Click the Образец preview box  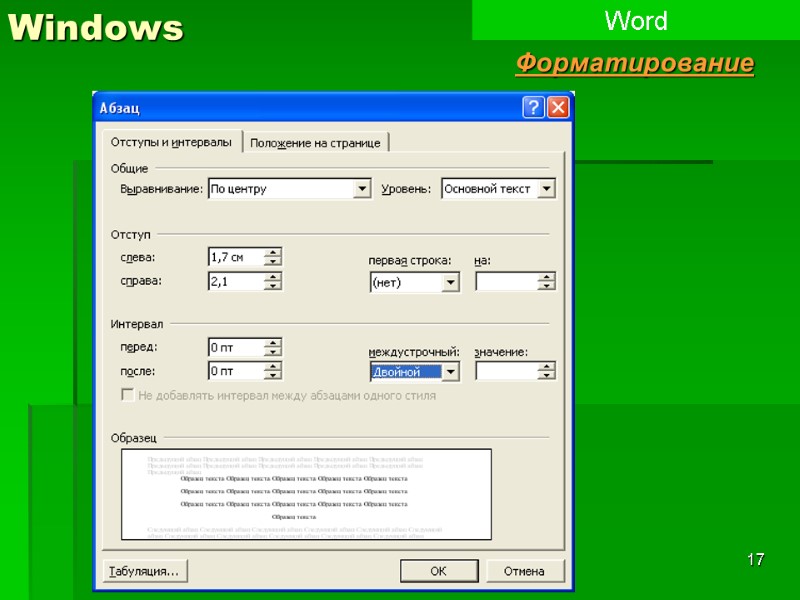point(306,494)
